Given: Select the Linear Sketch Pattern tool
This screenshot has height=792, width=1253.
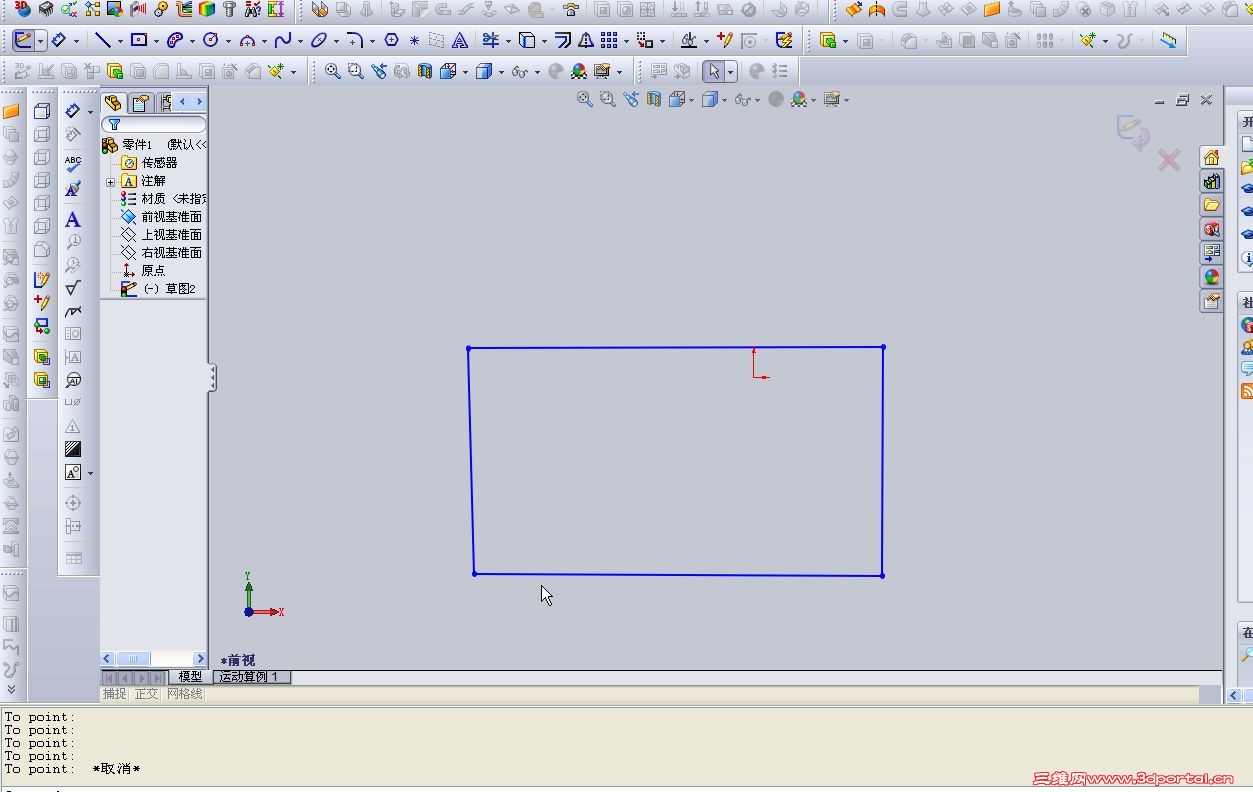Looking at the screenshot, I should [x=609, y=41].
